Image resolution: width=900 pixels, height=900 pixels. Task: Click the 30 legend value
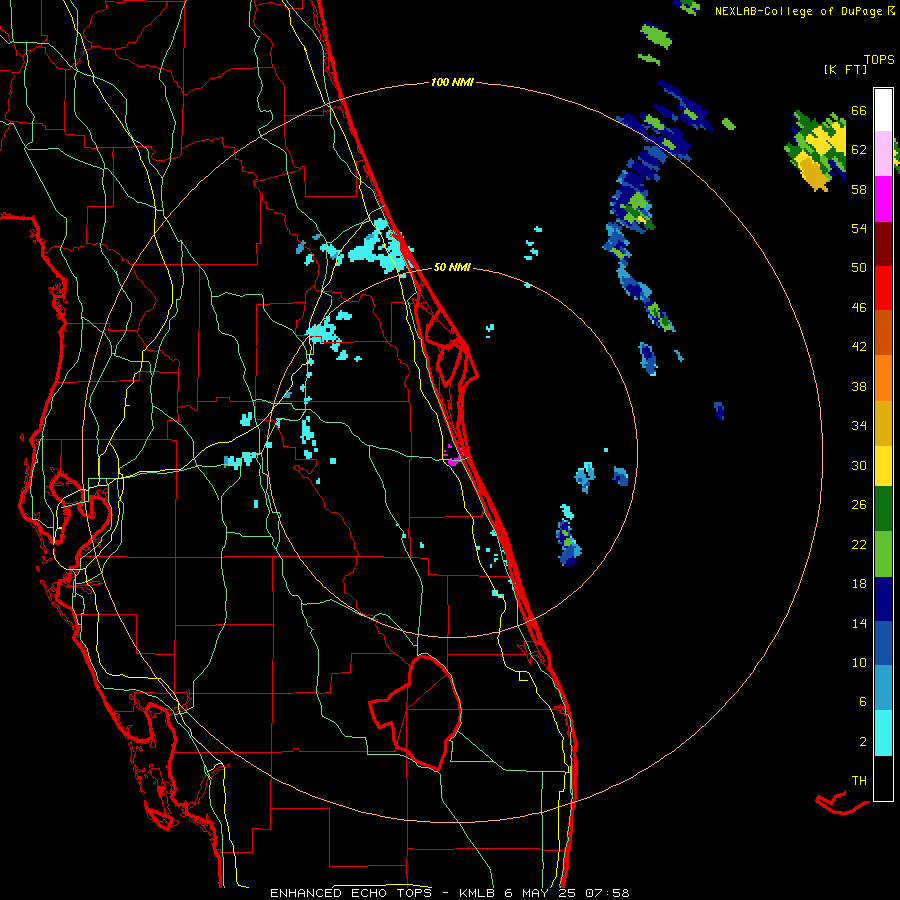(x=859, y=465)
